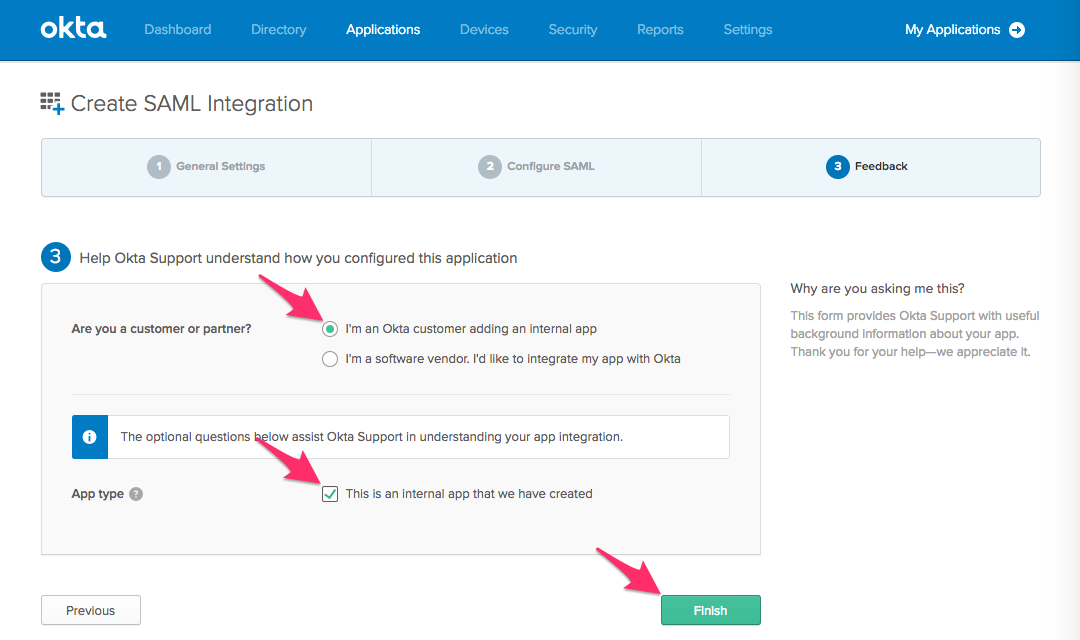Screen dimensions: 1080x640
Task: Click the Previous button
Action: 91,610
